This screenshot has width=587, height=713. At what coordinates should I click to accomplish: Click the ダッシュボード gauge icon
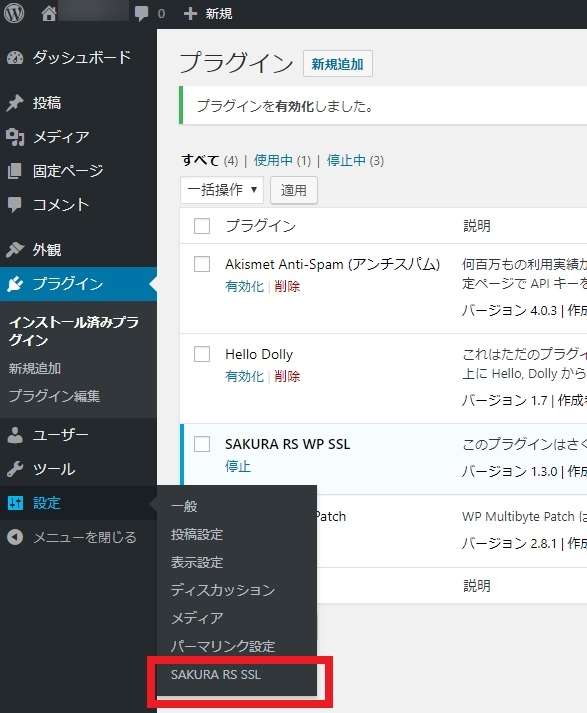tap(15, 58)
